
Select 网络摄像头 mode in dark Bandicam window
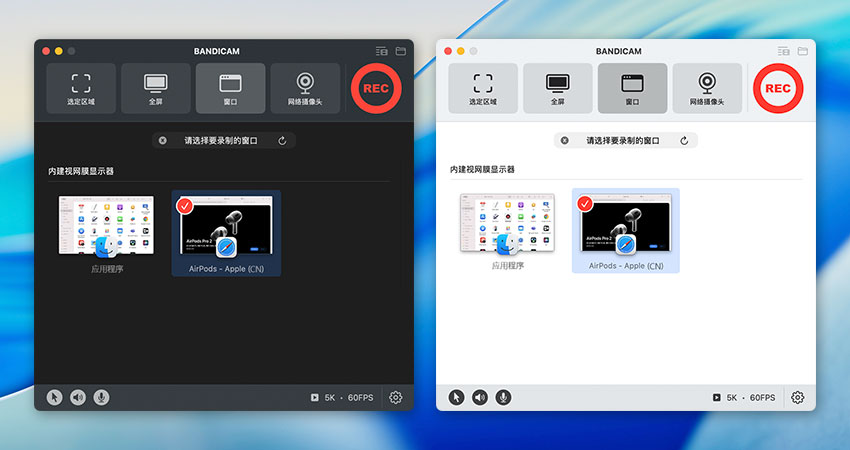pyautogui.click(x=305, y=88)
